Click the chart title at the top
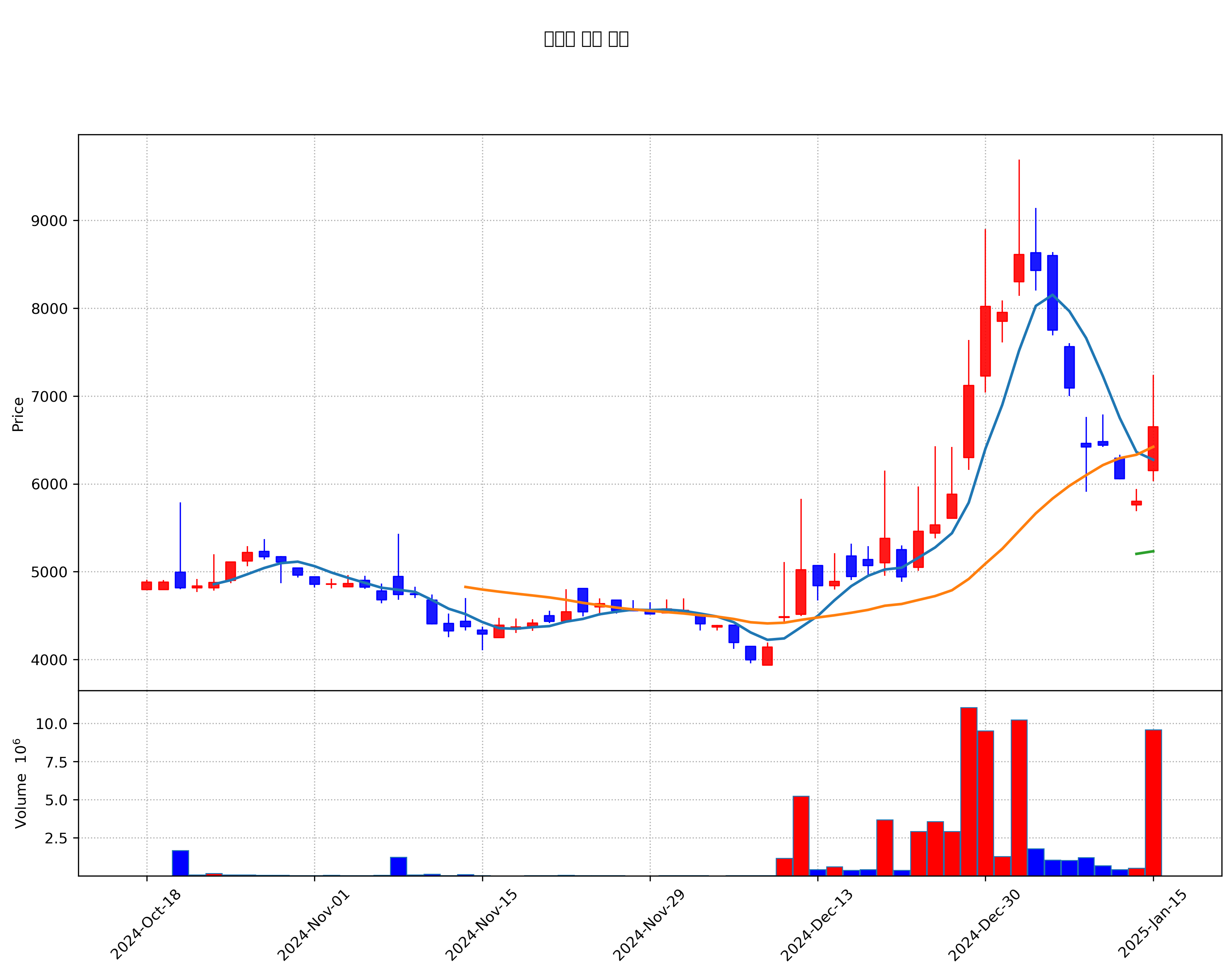The width and height of the screenshot is (1232, 974). pyautogui.click(x=586, y=39)
